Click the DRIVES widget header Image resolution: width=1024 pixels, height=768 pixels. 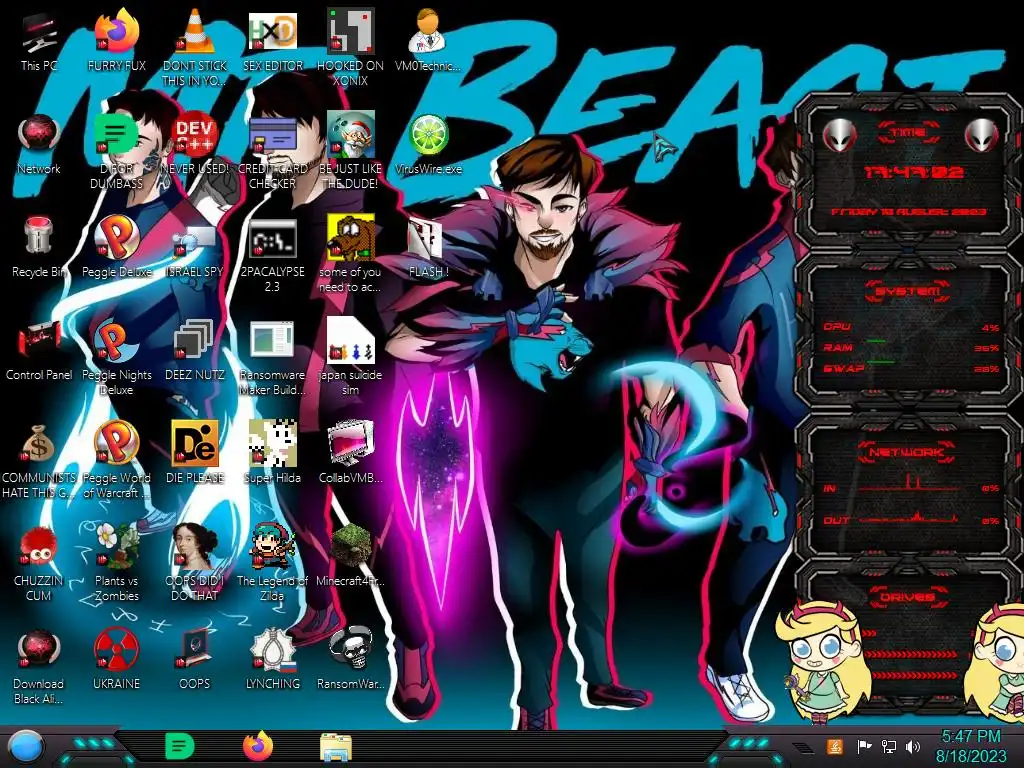click(907, 597)
